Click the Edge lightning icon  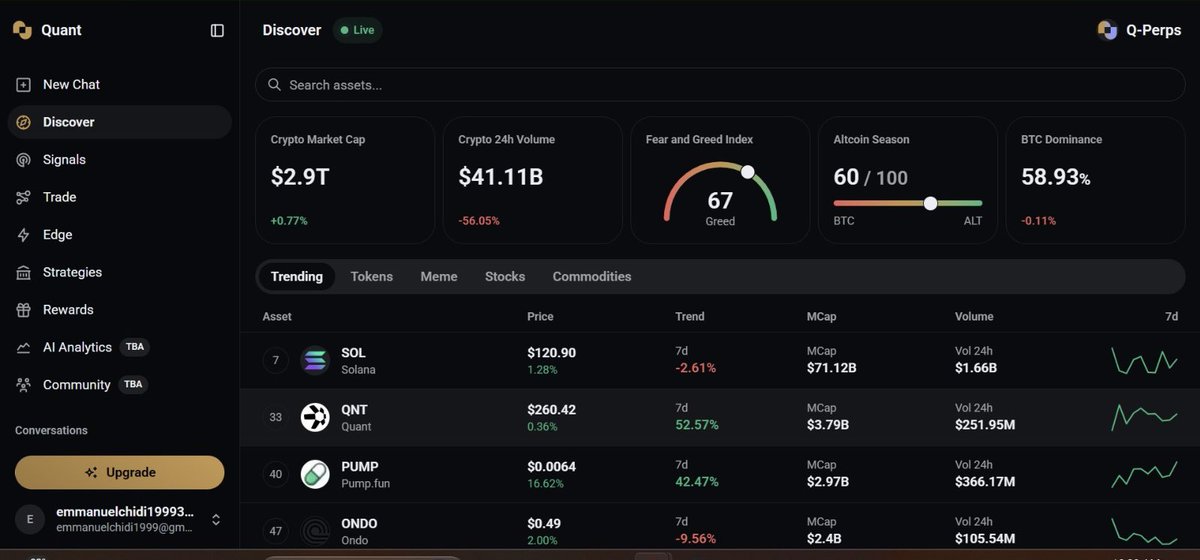(x=23, y=235)
